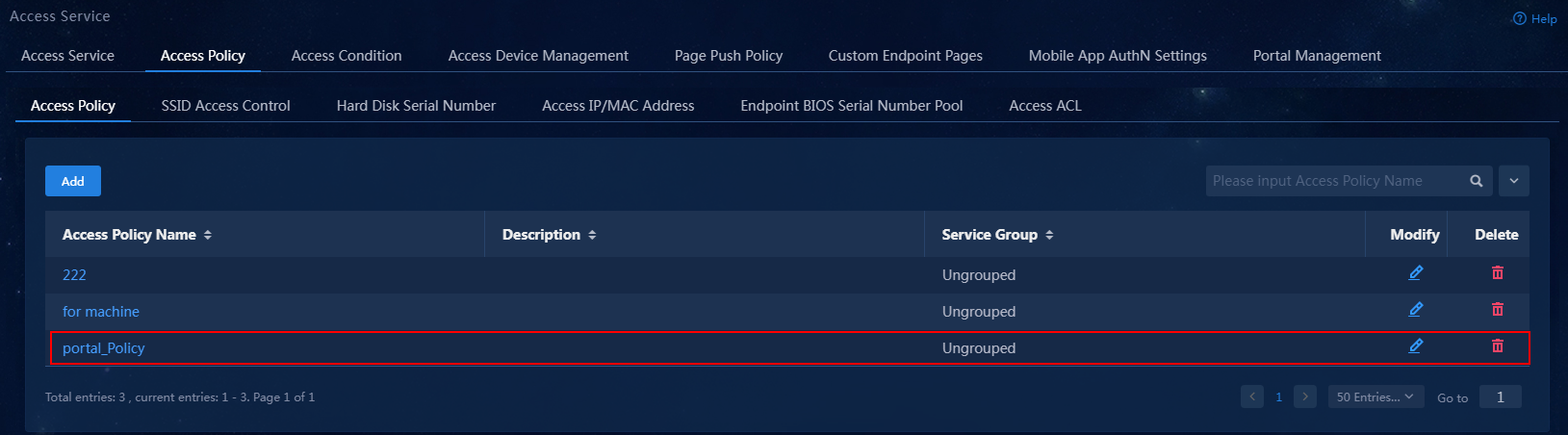Edit the 'for machine' policy
1568x435 pixels.
click(x=1415, y=310)
